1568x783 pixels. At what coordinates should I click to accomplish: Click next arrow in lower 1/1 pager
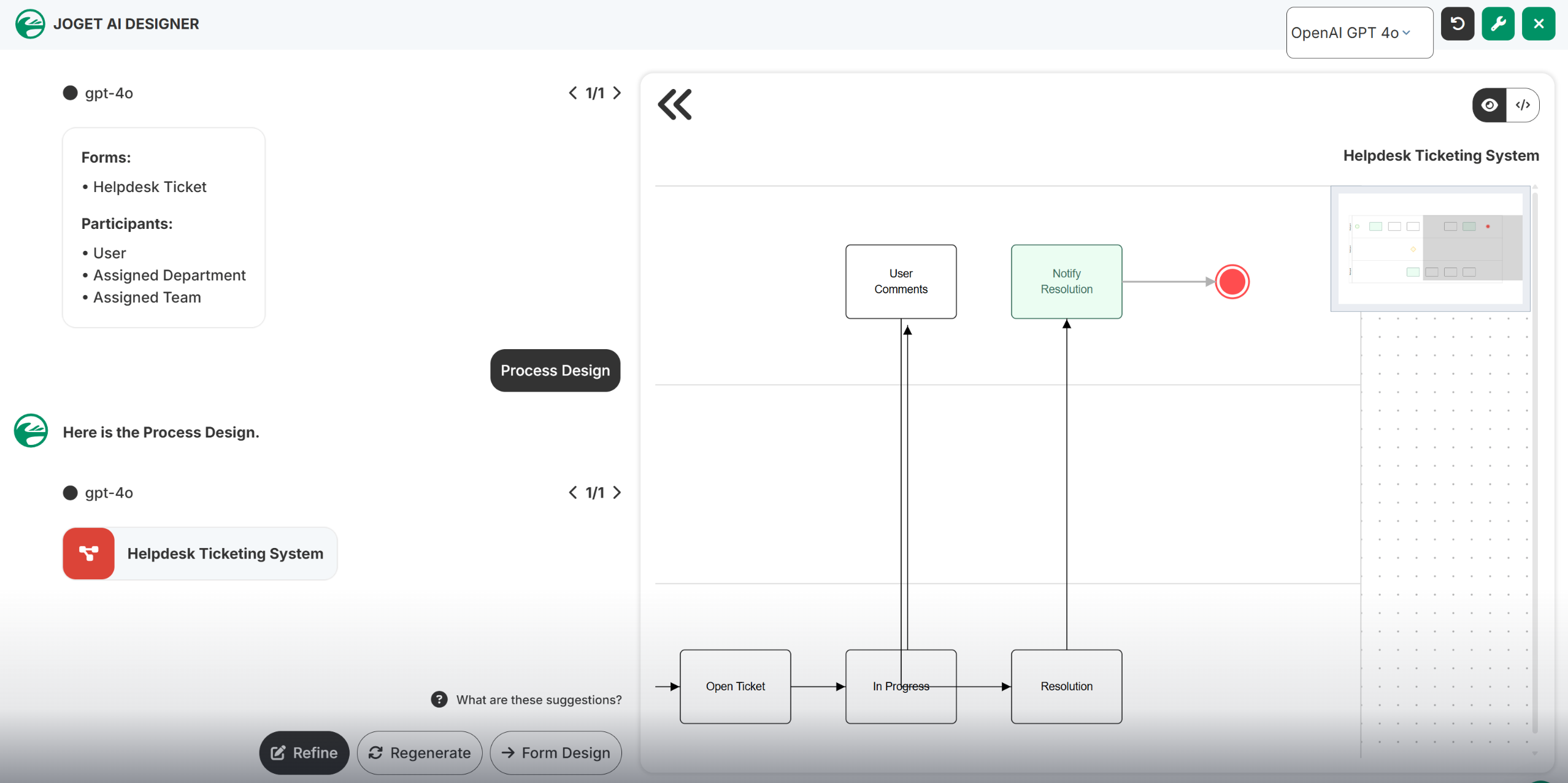pos(617,492)
